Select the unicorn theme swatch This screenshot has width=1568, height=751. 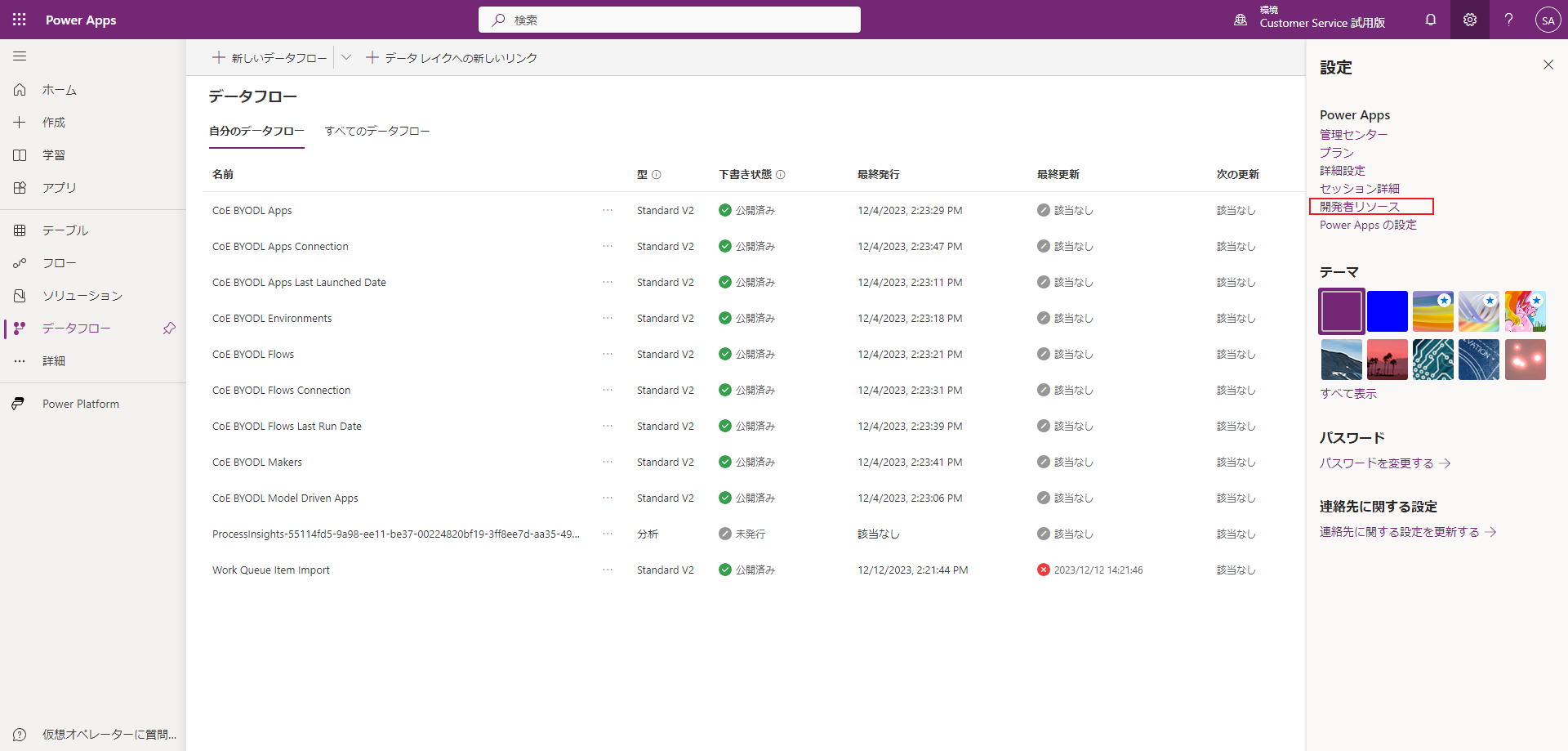(x=1526, y=311)
